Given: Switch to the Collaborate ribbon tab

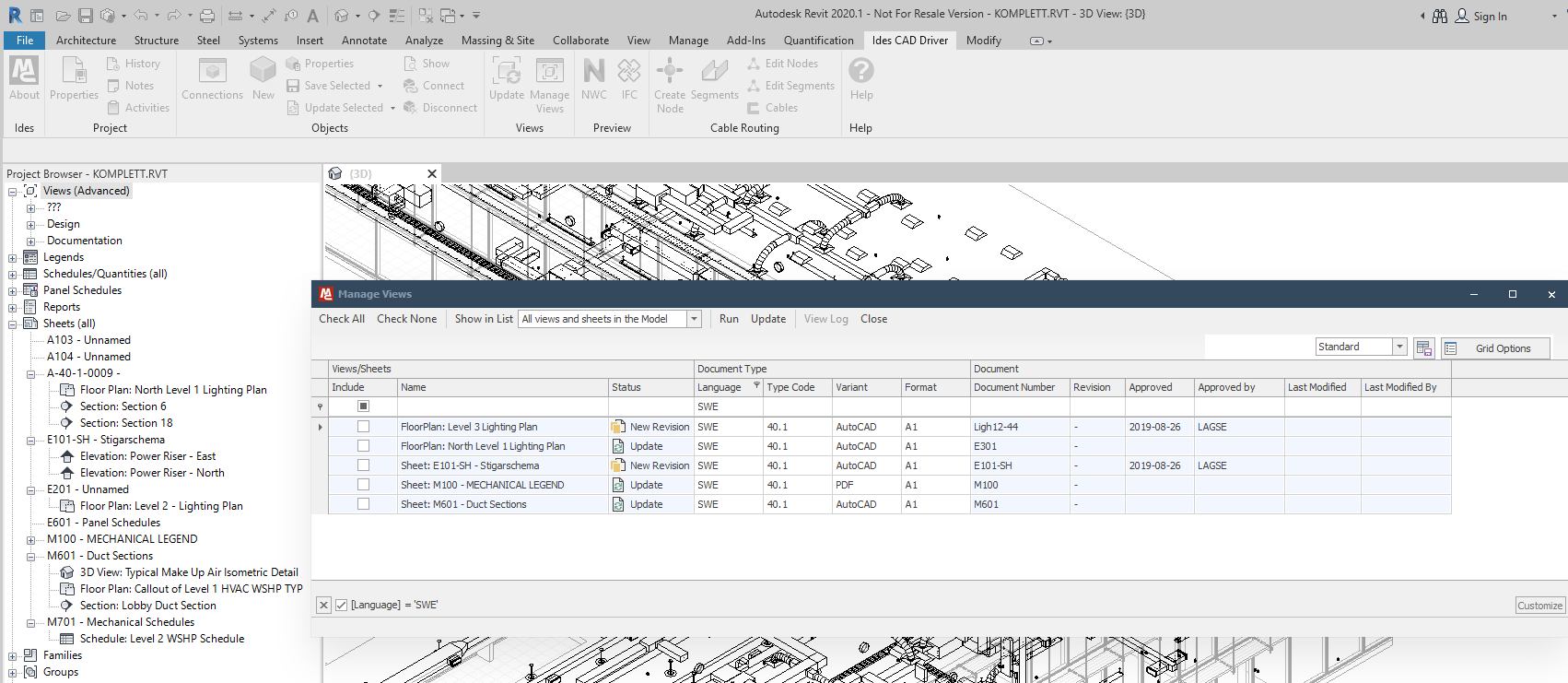Looking at the screenshot, I should point(580,41).
